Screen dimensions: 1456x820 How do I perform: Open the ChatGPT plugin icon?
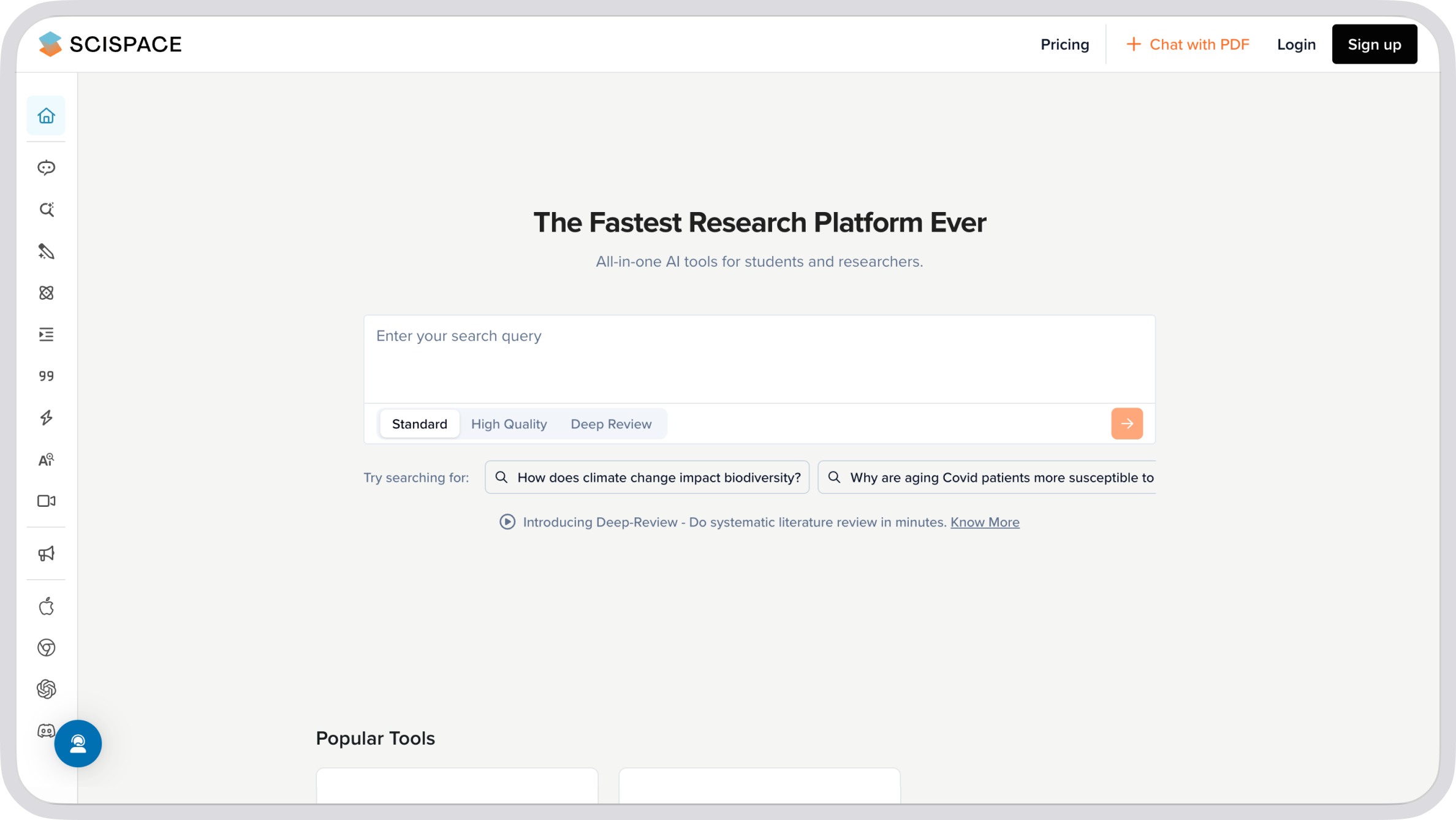click(x=46, y=689)
